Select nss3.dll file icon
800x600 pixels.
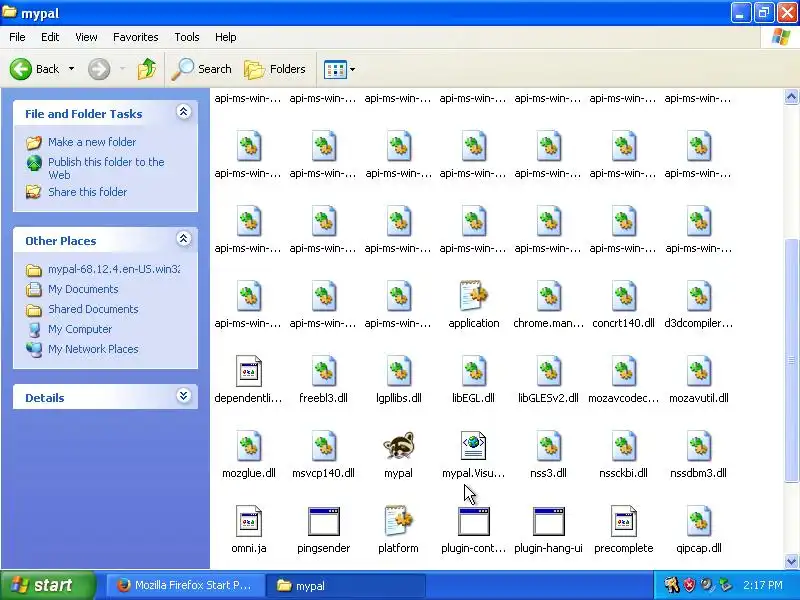tap(548, 446)
